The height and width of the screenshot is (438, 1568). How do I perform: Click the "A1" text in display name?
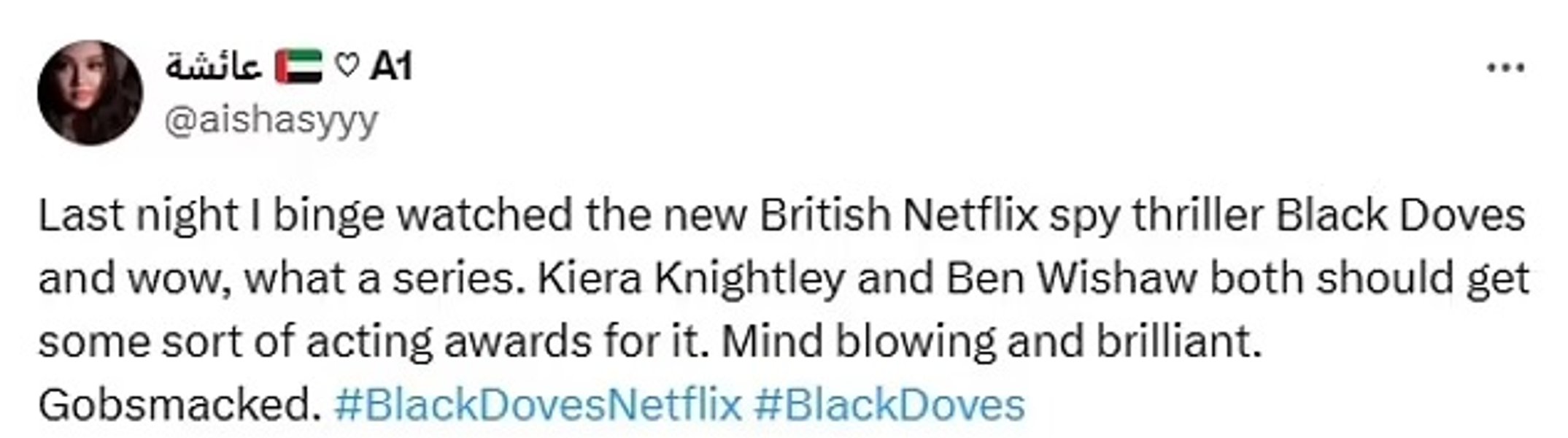tap(391, 67)
